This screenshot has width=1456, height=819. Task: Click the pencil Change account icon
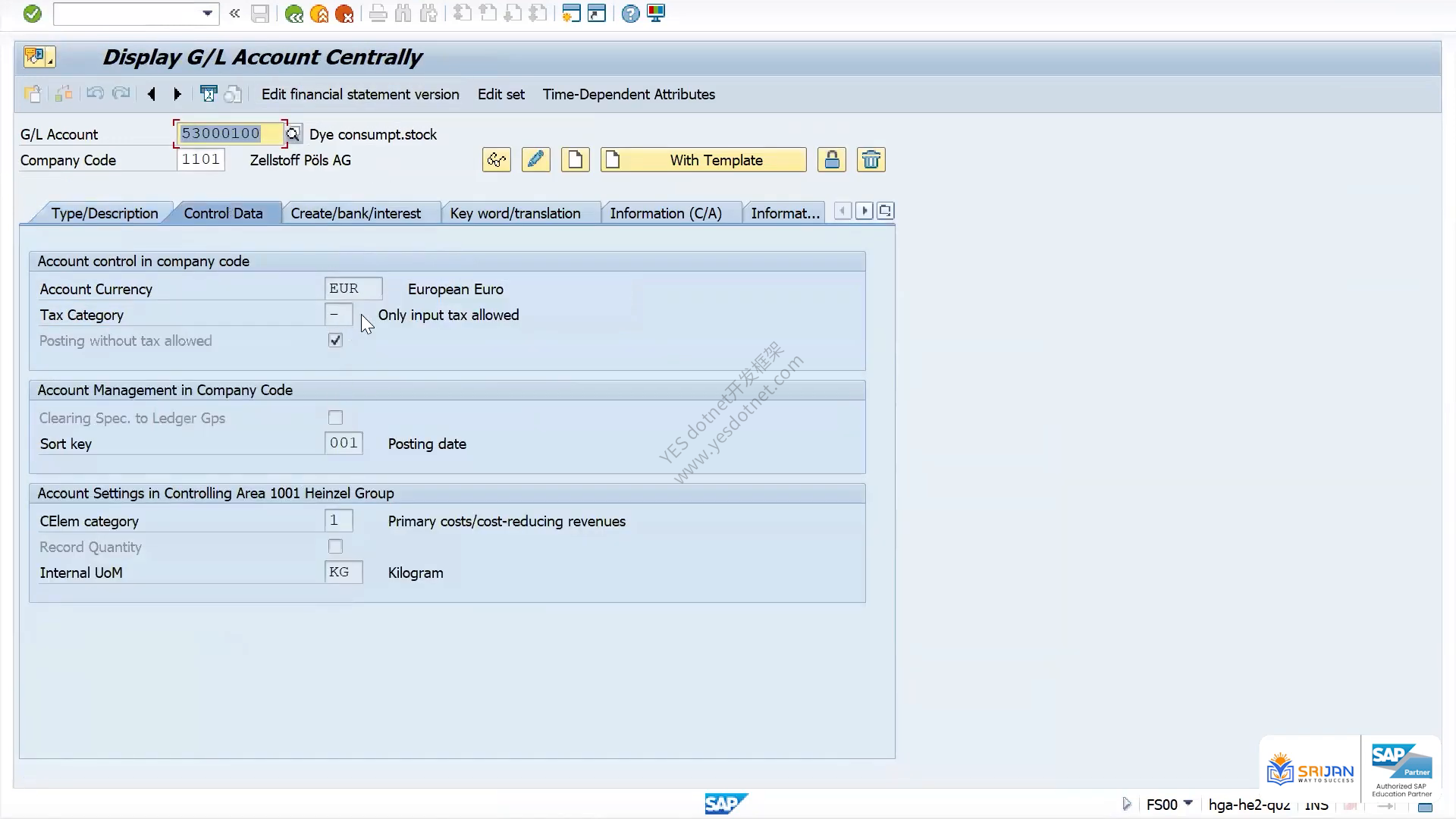point(535,160)
